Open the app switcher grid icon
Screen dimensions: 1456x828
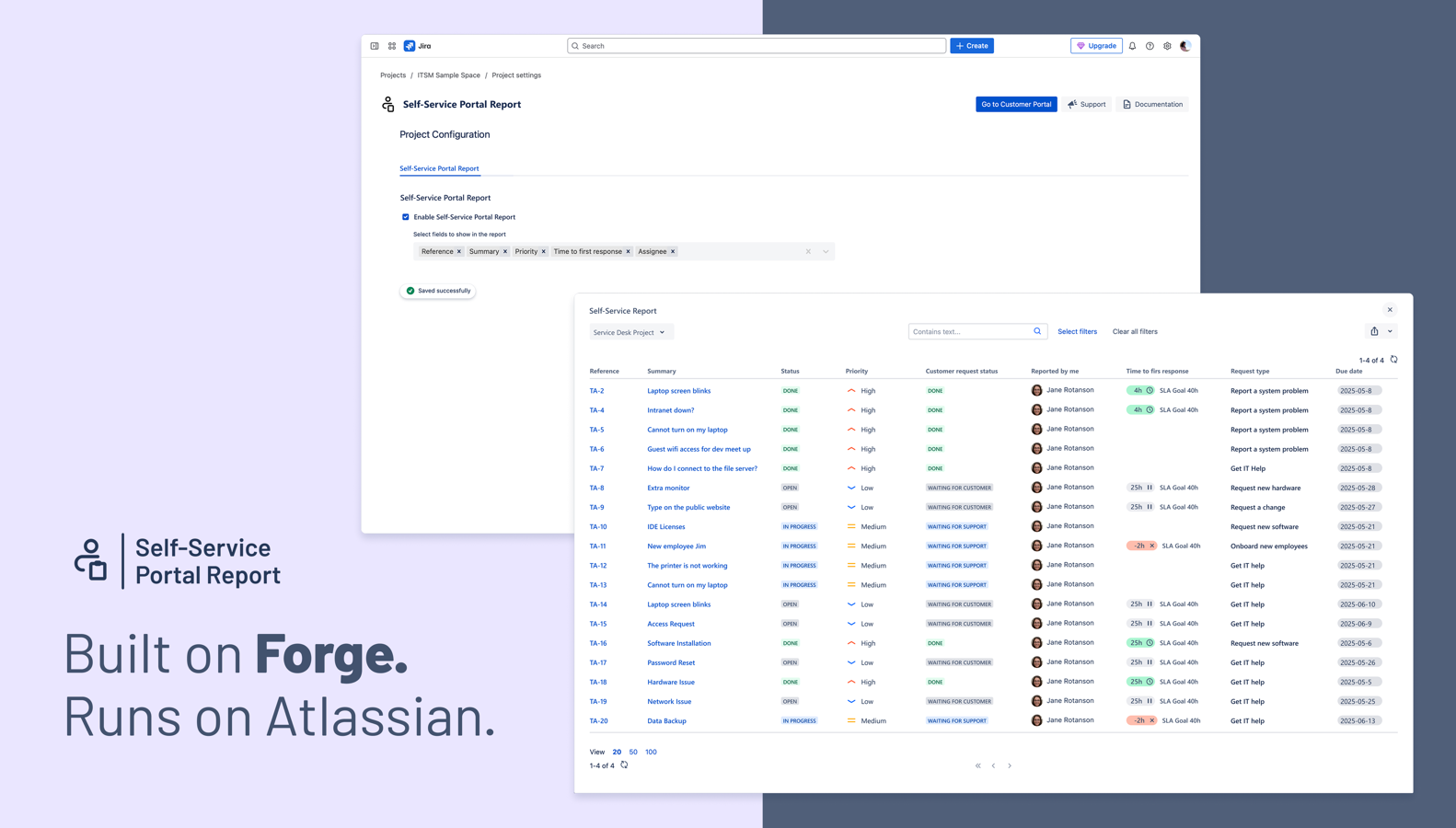(x=392, y=46)
